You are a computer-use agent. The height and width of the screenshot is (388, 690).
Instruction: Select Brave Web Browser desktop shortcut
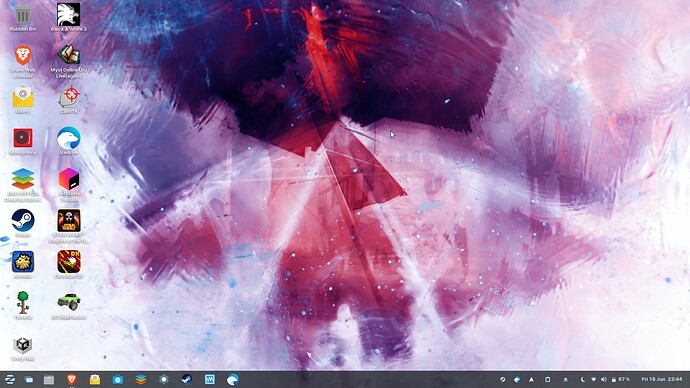(23, 61)
